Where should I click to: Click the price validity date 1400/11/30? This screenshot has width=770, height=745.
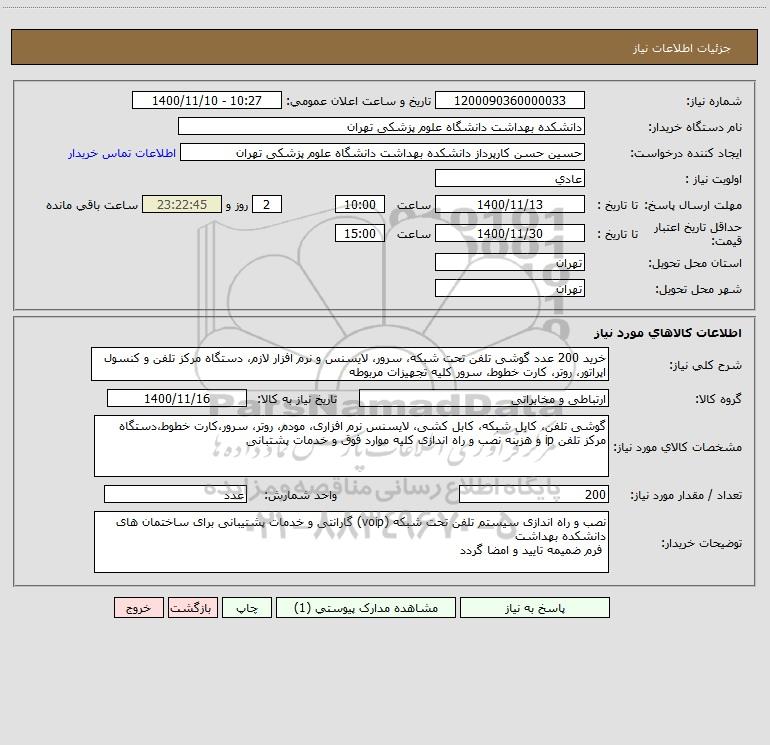[510, 233]
